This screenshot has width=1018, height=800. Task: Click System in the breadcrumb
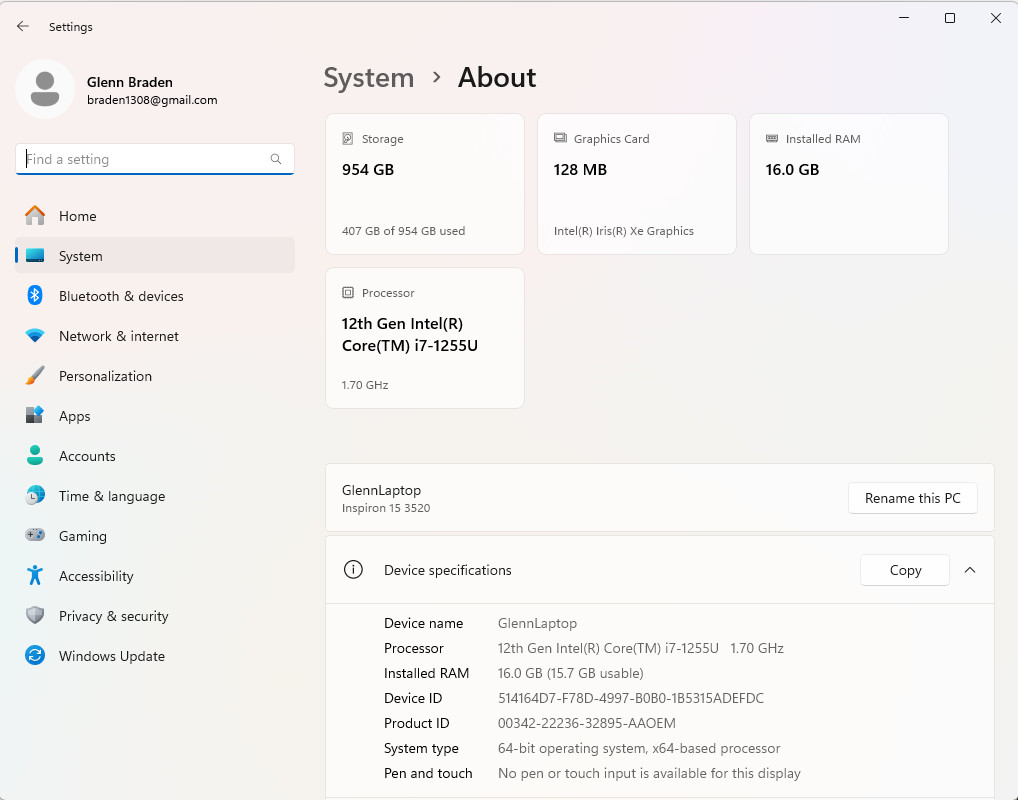pyautogui.click(x=368, y=78)
